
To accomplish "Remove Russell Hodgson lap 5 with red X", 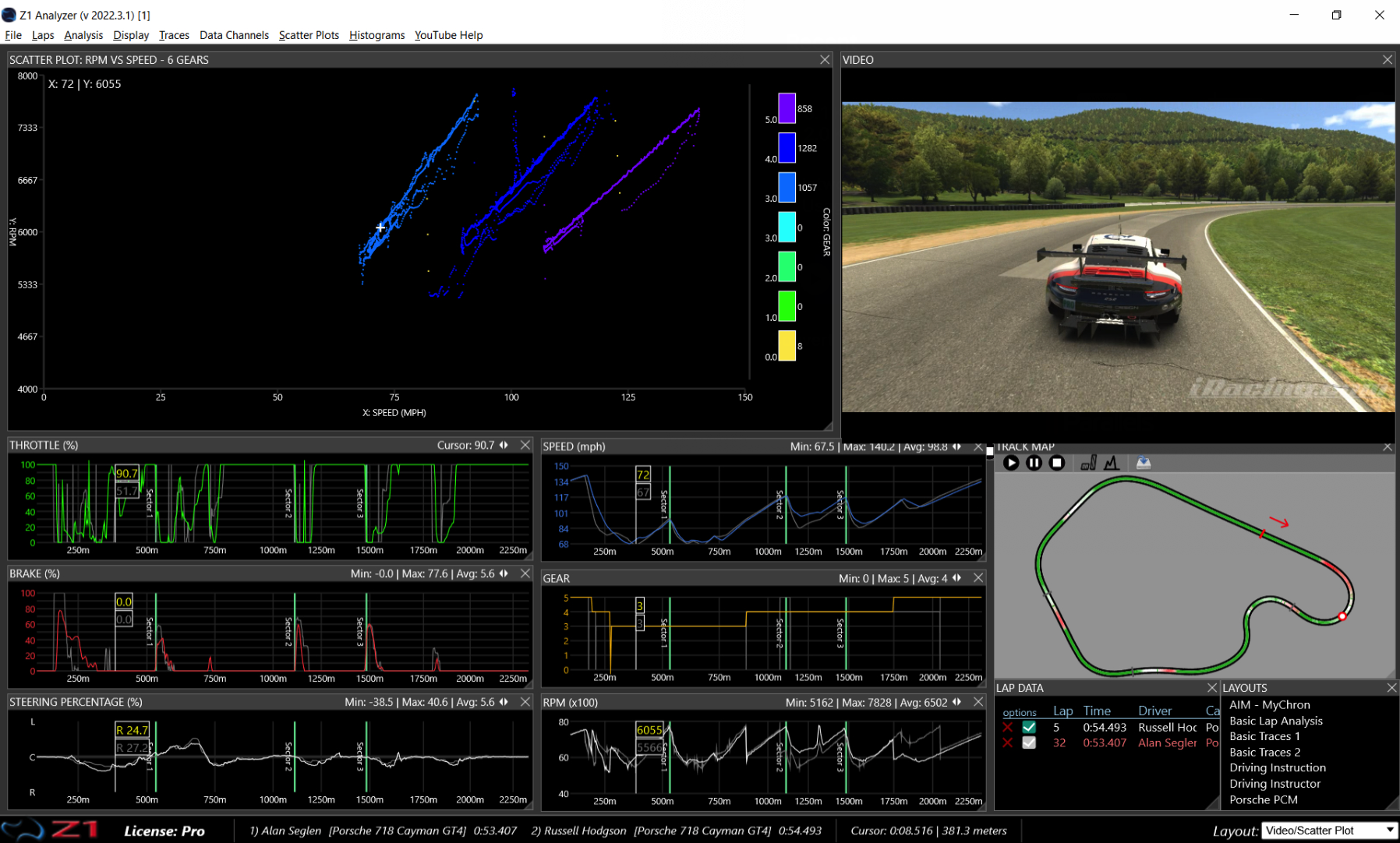I will point(1007,728).
